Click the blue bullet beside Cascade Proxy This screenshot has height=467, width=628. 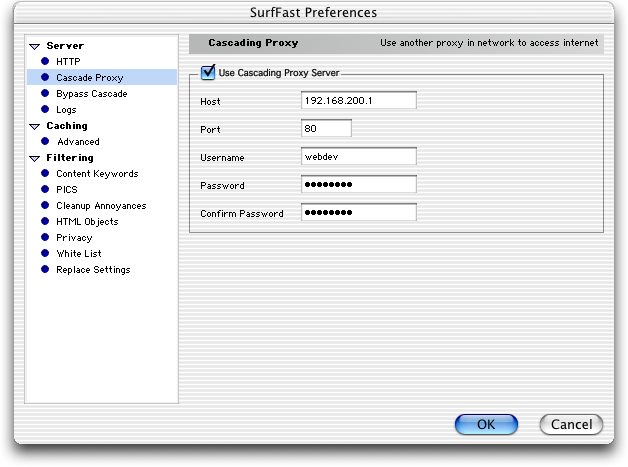(45, 77)
